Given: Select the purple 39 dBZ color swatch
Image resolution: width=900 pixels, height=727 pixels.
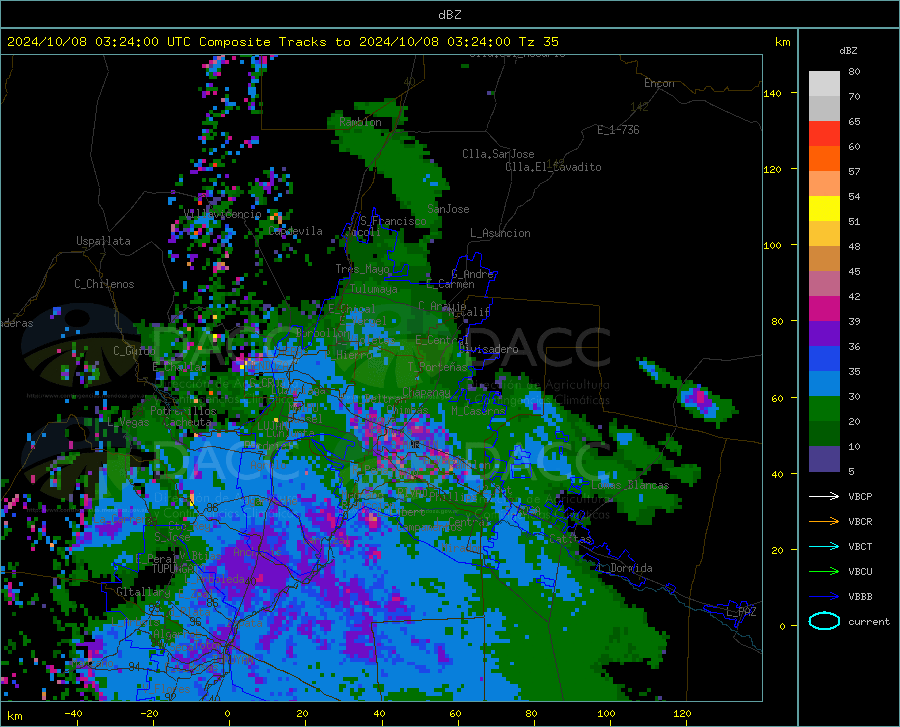Looking at the screenshot, I should (824, 334).
